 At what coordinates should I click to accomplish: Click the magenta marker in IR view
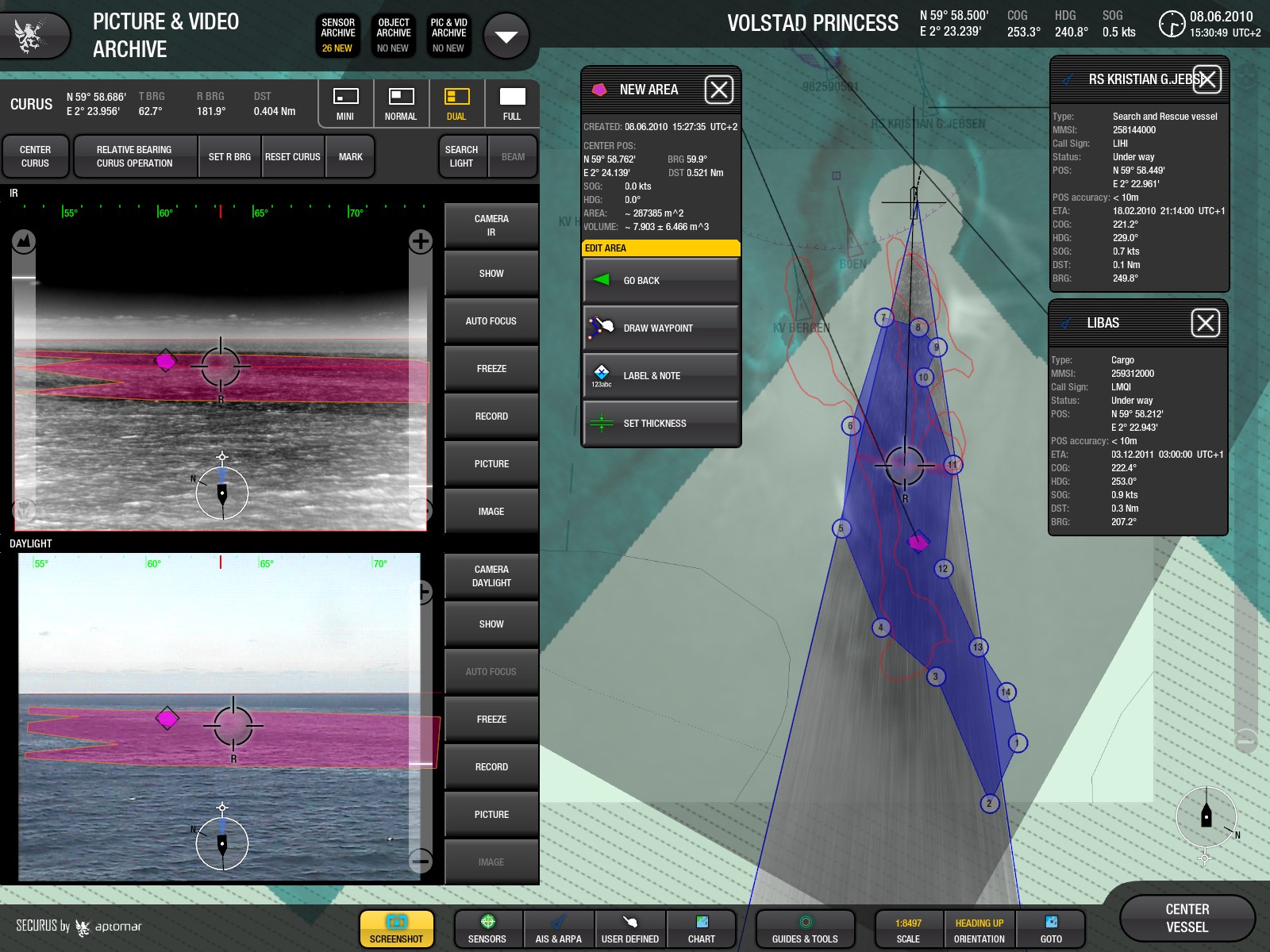click(165, 361)
